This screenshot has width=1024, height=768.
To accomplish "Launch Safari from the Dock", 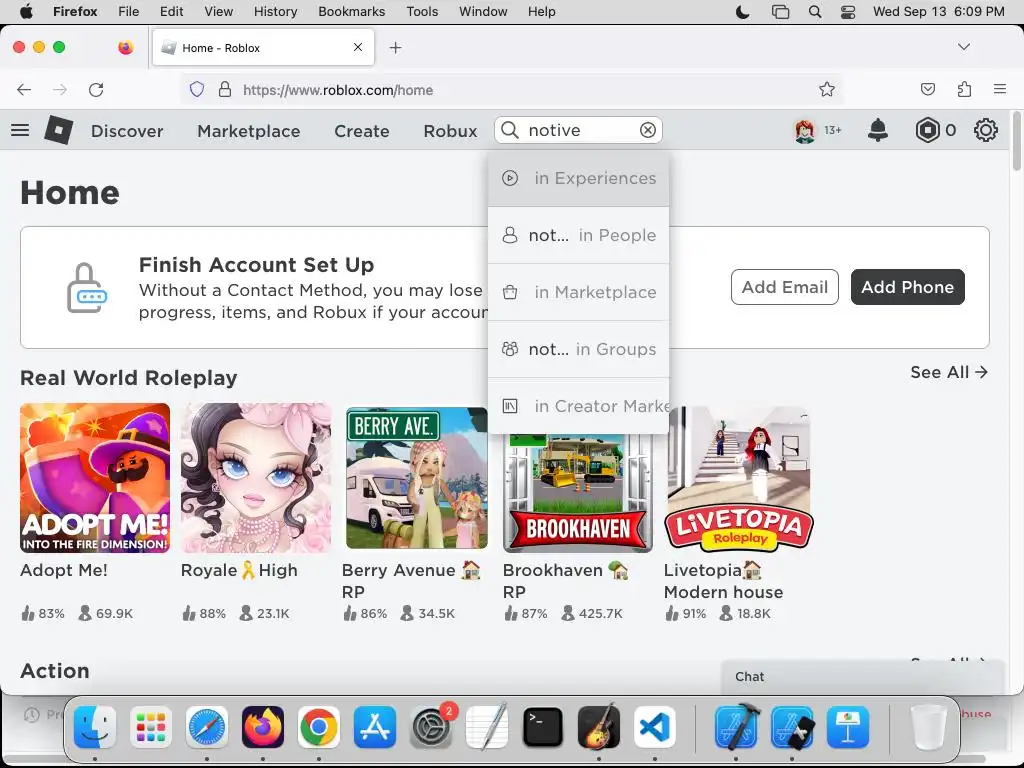I will pos(207,727).
